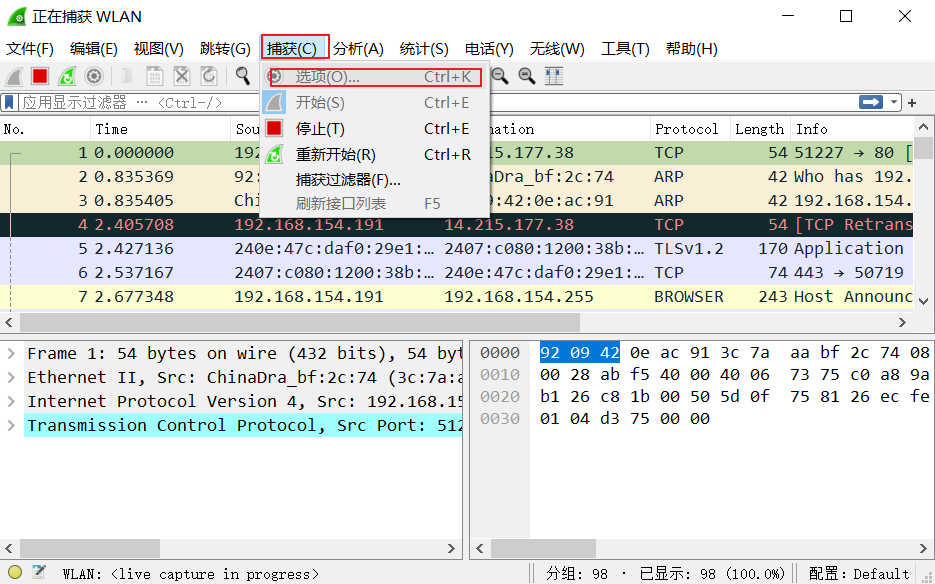Open the 无线(W) menu
The height and width of the screenshot is (584, 935).
tap(557, 48)
